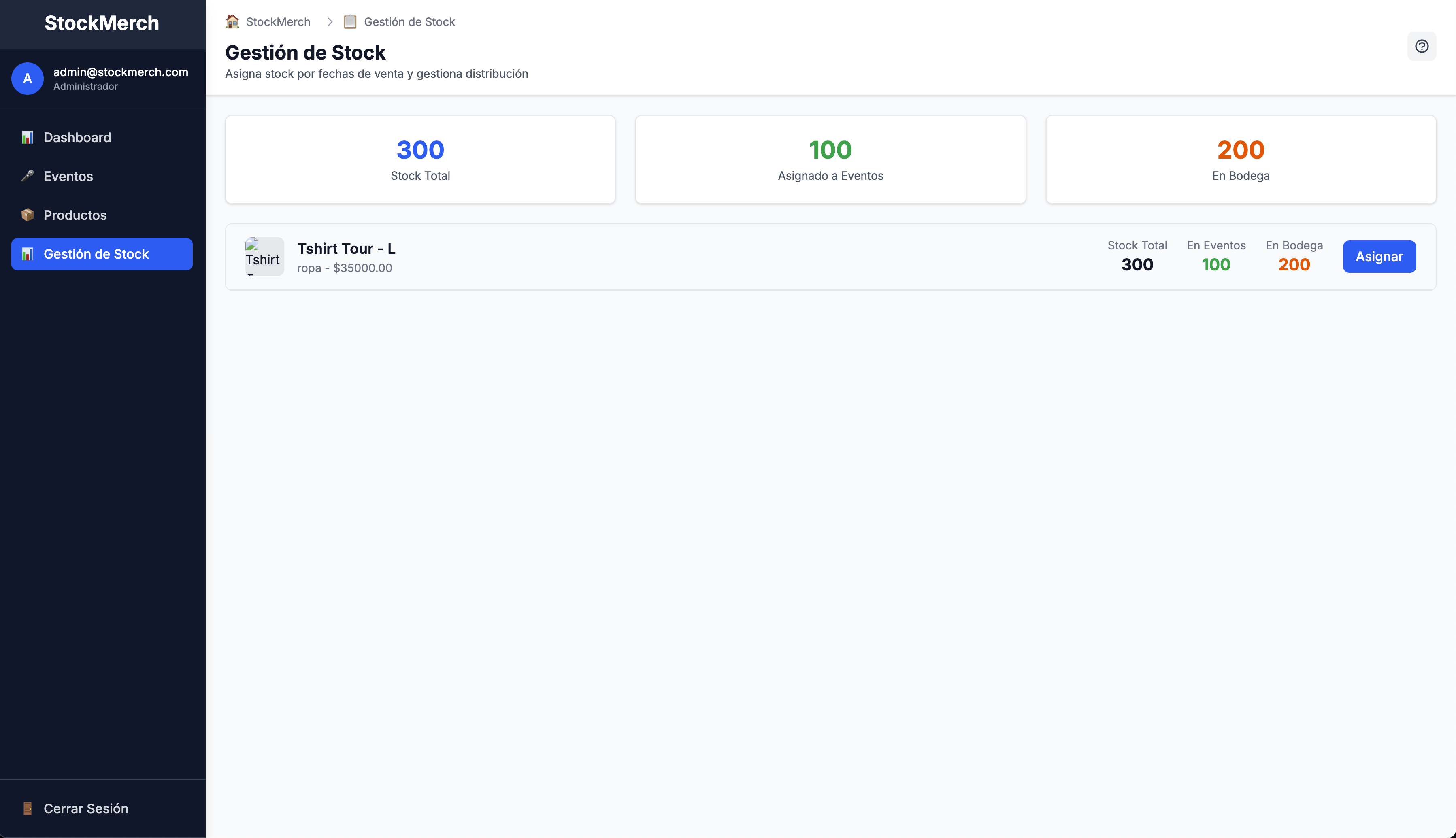Click the page heading 'Gestión de Stock'
The height and width of the screenshot is (838, 1456).
305,52
